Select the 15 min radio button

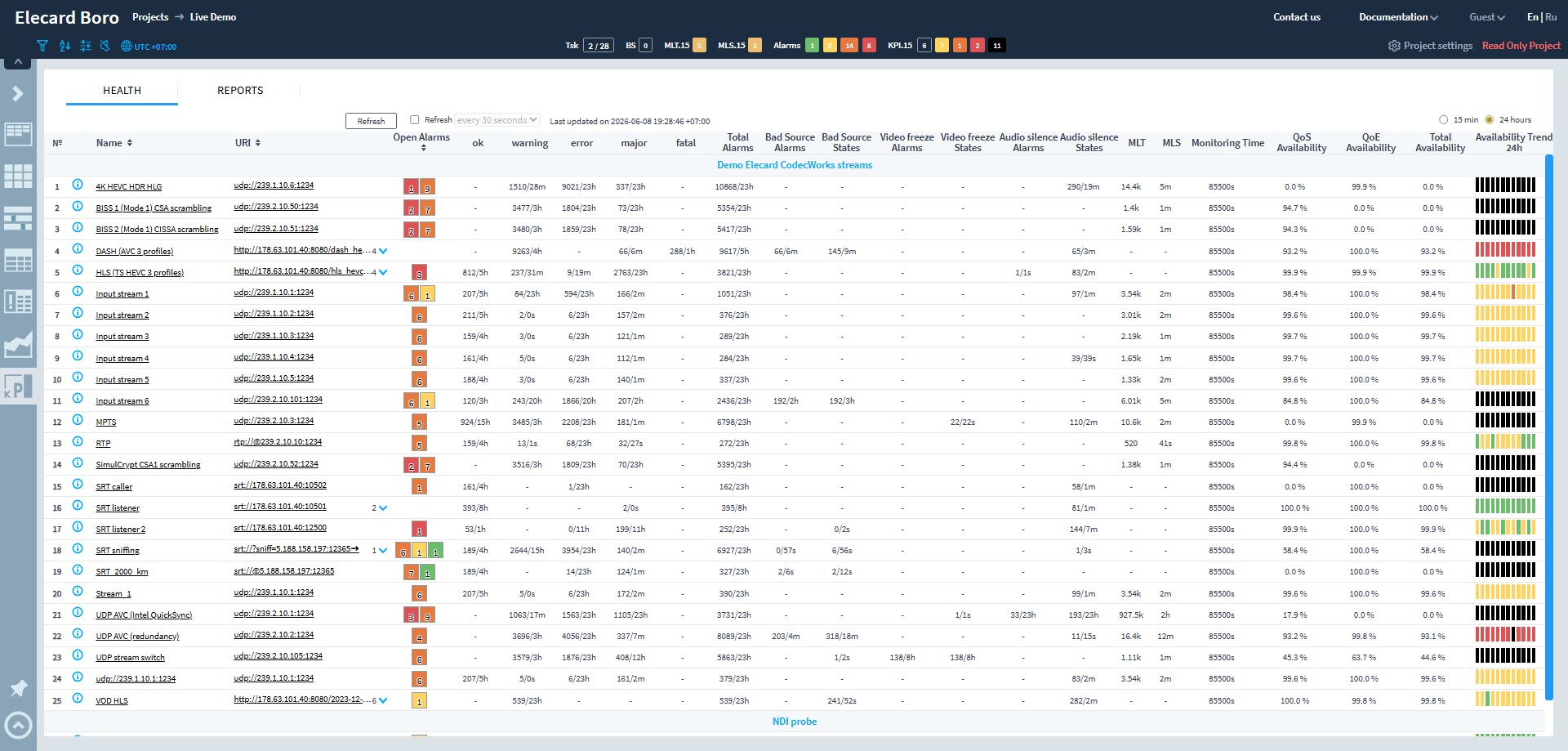point(1443,119)
